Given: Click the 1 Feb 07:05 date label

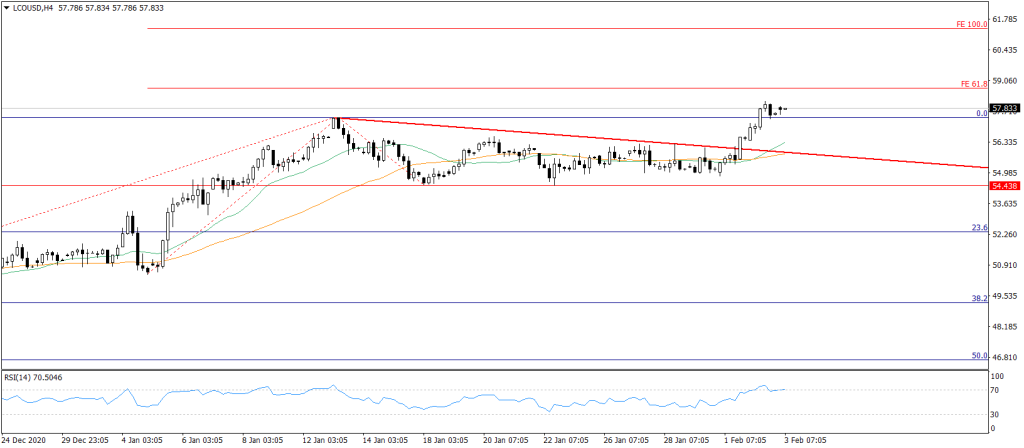Looking at the screenshot, I should (746, 439).
